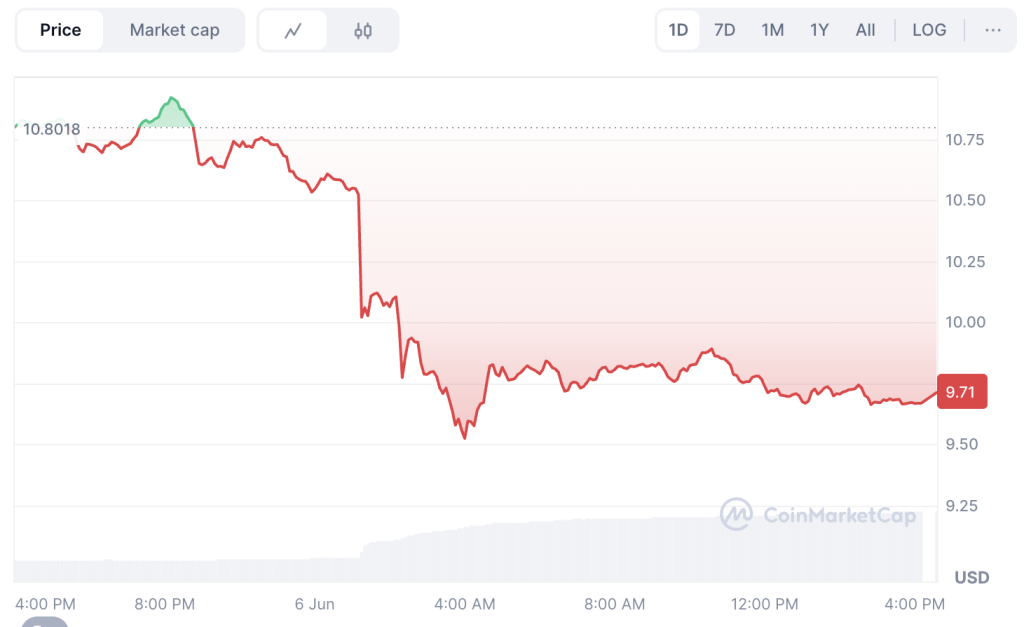The width and height of the screenshot is (1024, 627).
Task: Click the CoinMarketCap watermark logo
Action: [x=818, y=515]
